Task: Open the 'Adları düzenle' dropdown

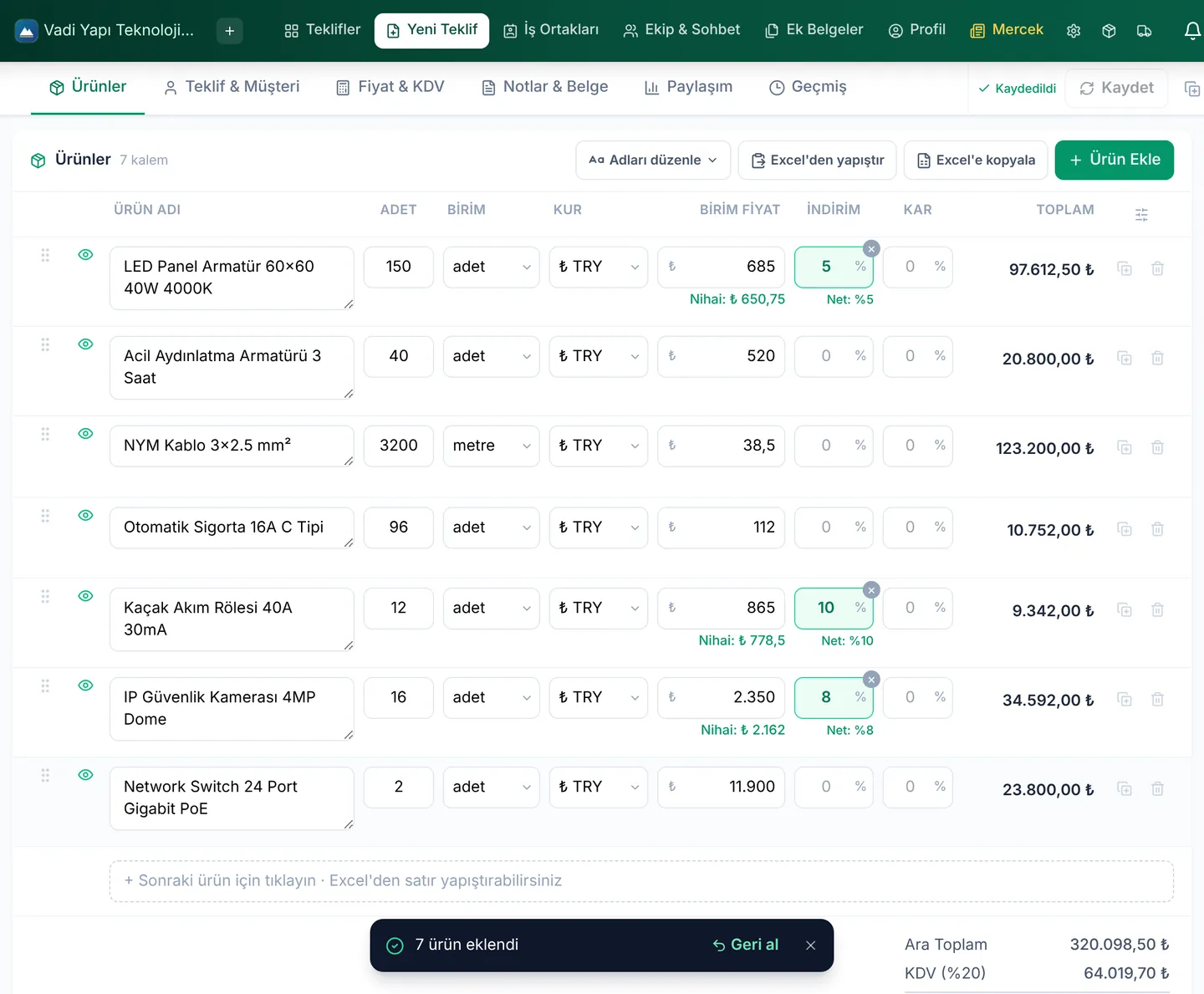Action: click(653, 160)
